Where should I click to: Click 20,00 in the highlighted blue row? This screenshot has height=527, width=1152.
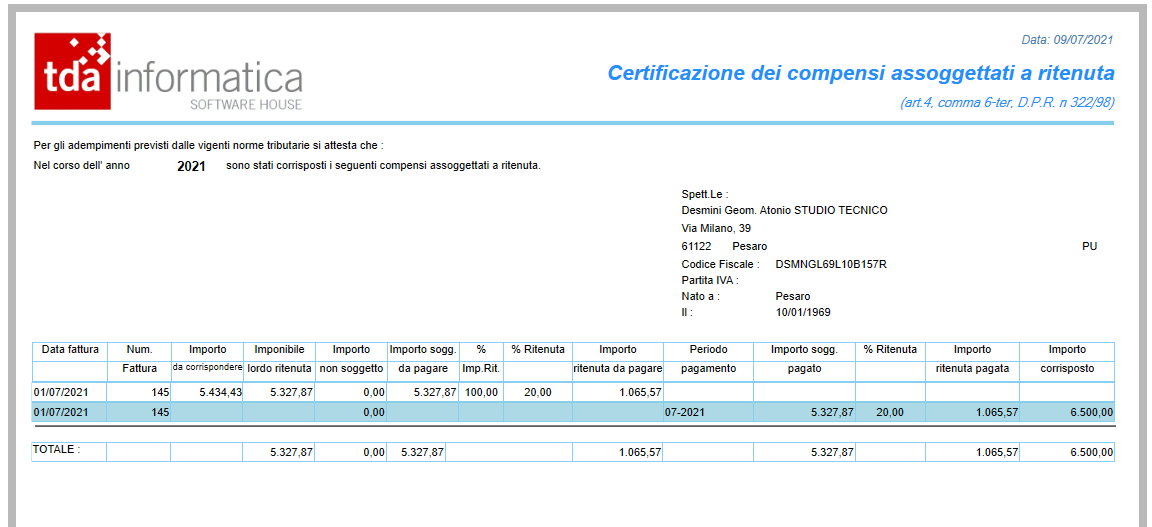click(890, 412)
